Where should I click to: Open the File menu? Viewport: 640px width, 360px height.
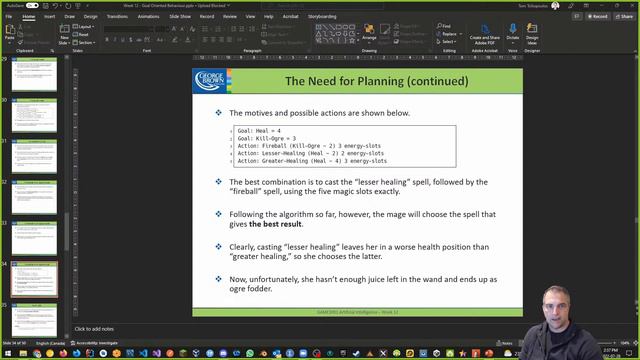9,17
